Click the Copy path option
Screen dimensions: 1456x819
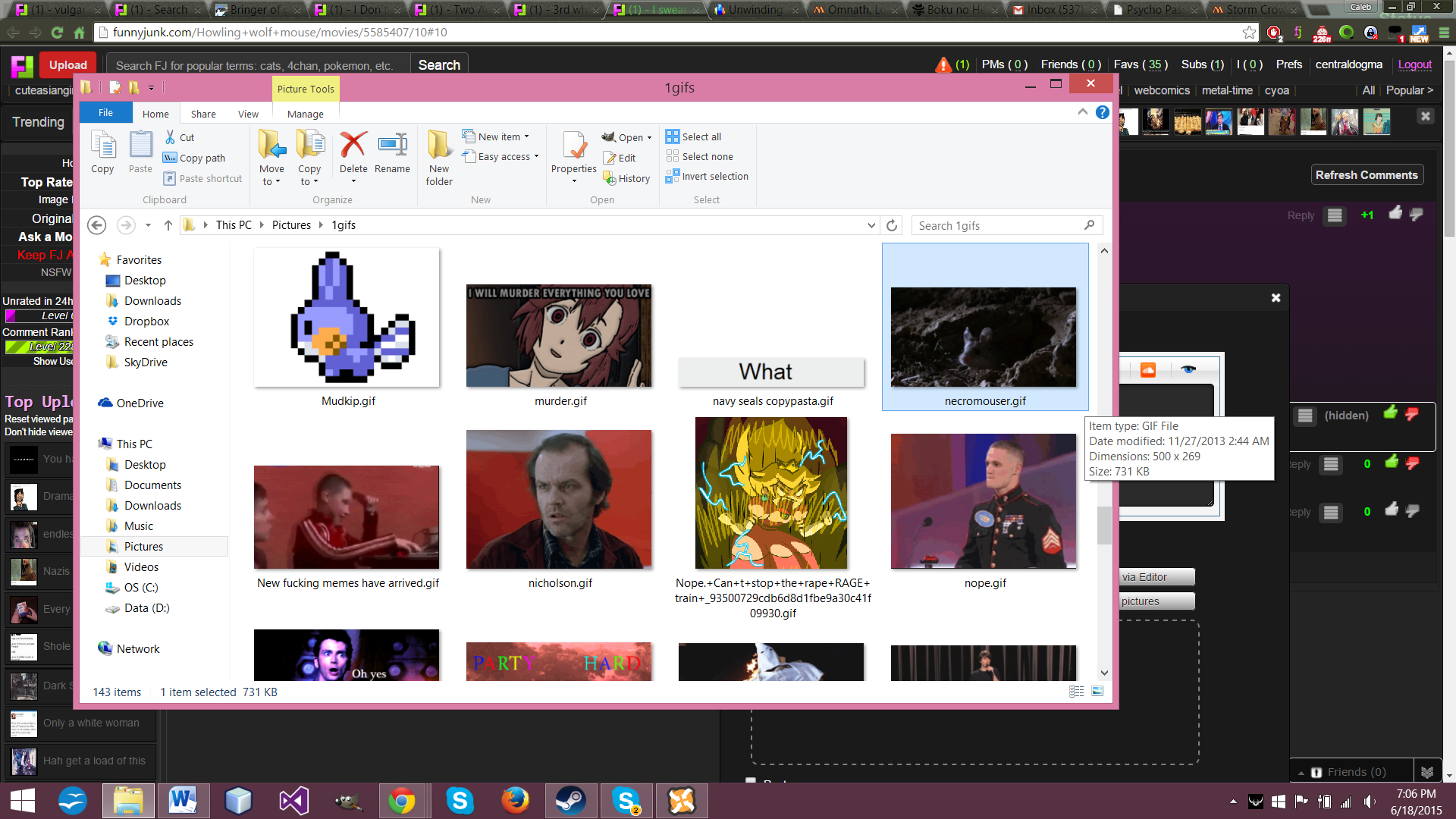pyautogui.click(x=202, y=158)
